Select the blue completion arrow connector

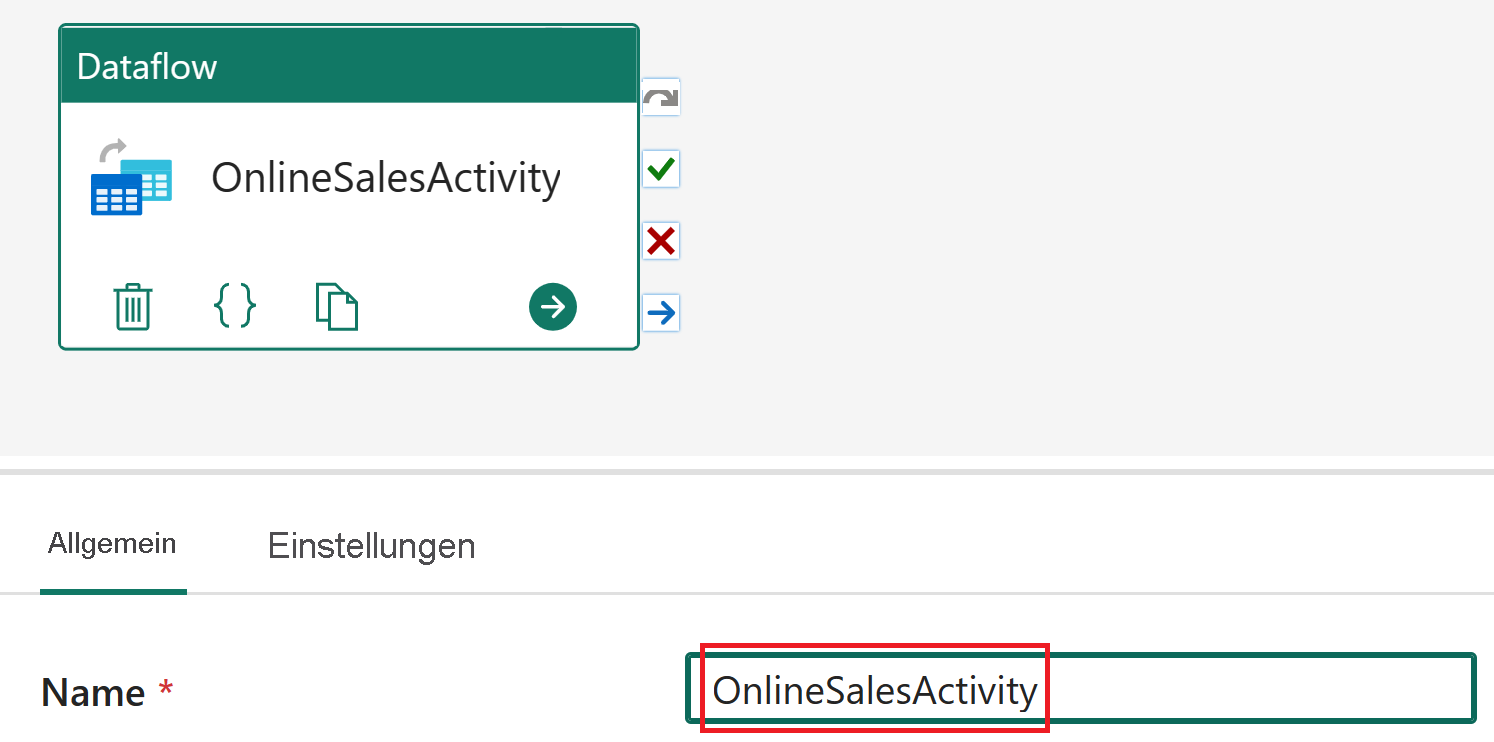pyautogui.click(x=661, y=313)
